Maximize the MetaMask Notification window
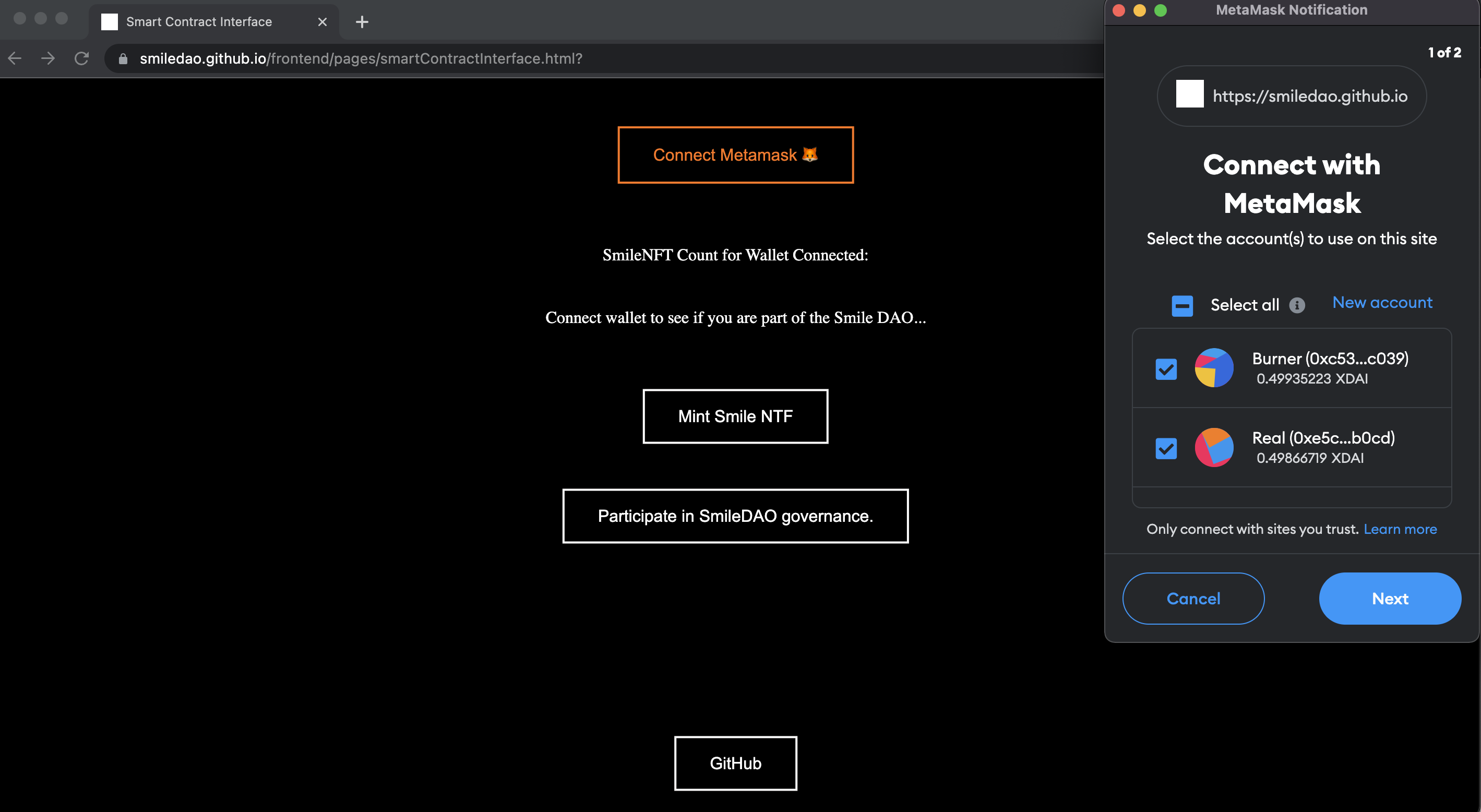Image resolution: width=1481 pixels, height=812 pixels. [1161, 10]
